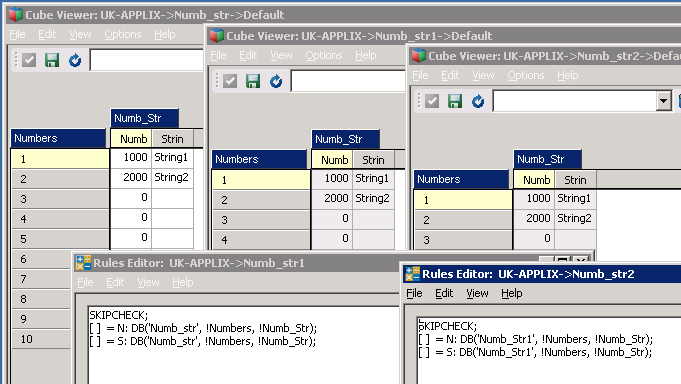Image resolution: width=681 pixels, height=384 pixels.
Task: Open File menu in Rules Editor Numb_str1
Action: pos(85,282)
